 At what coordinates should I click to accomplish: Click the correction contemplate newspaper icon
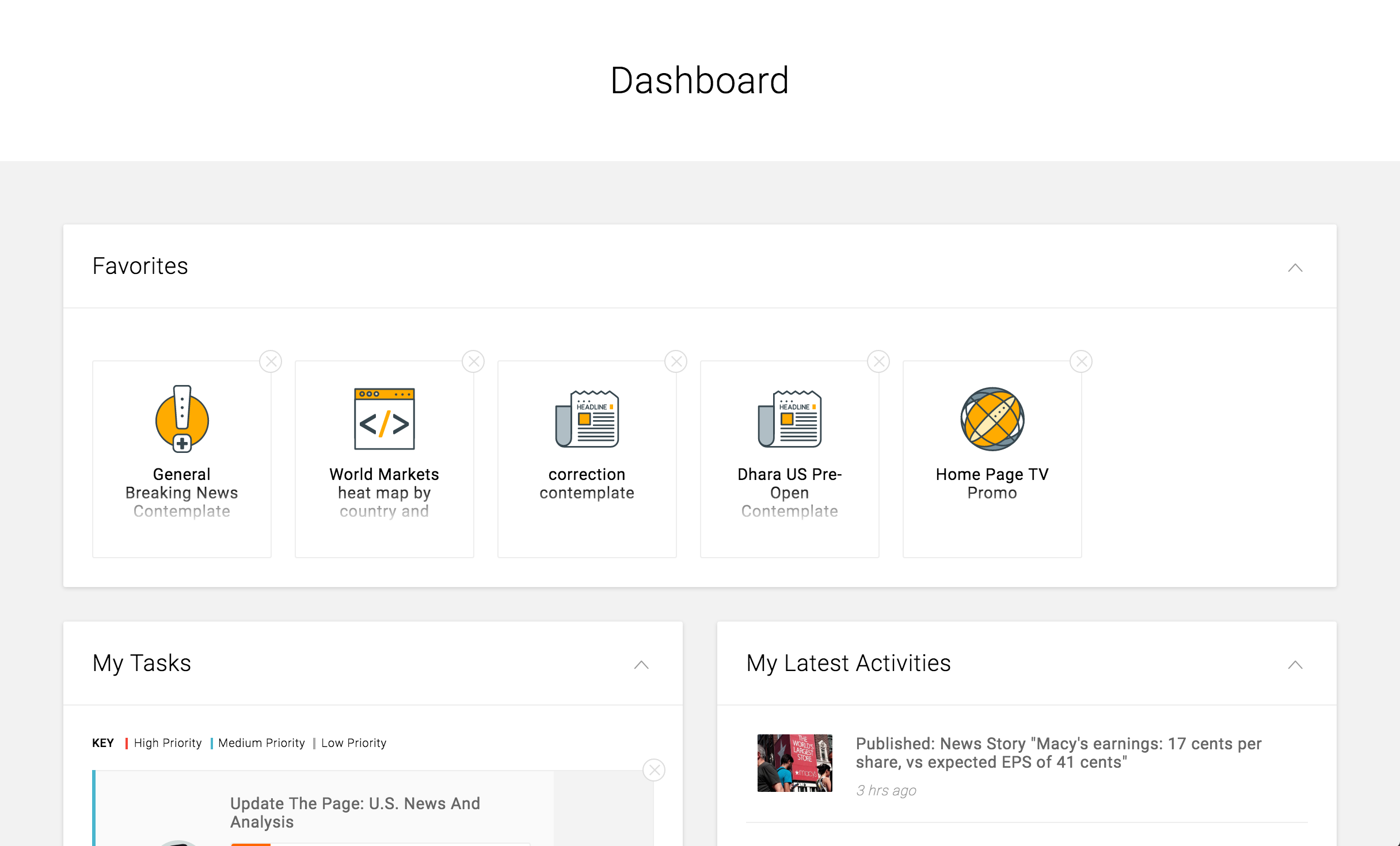coord(587,418)
